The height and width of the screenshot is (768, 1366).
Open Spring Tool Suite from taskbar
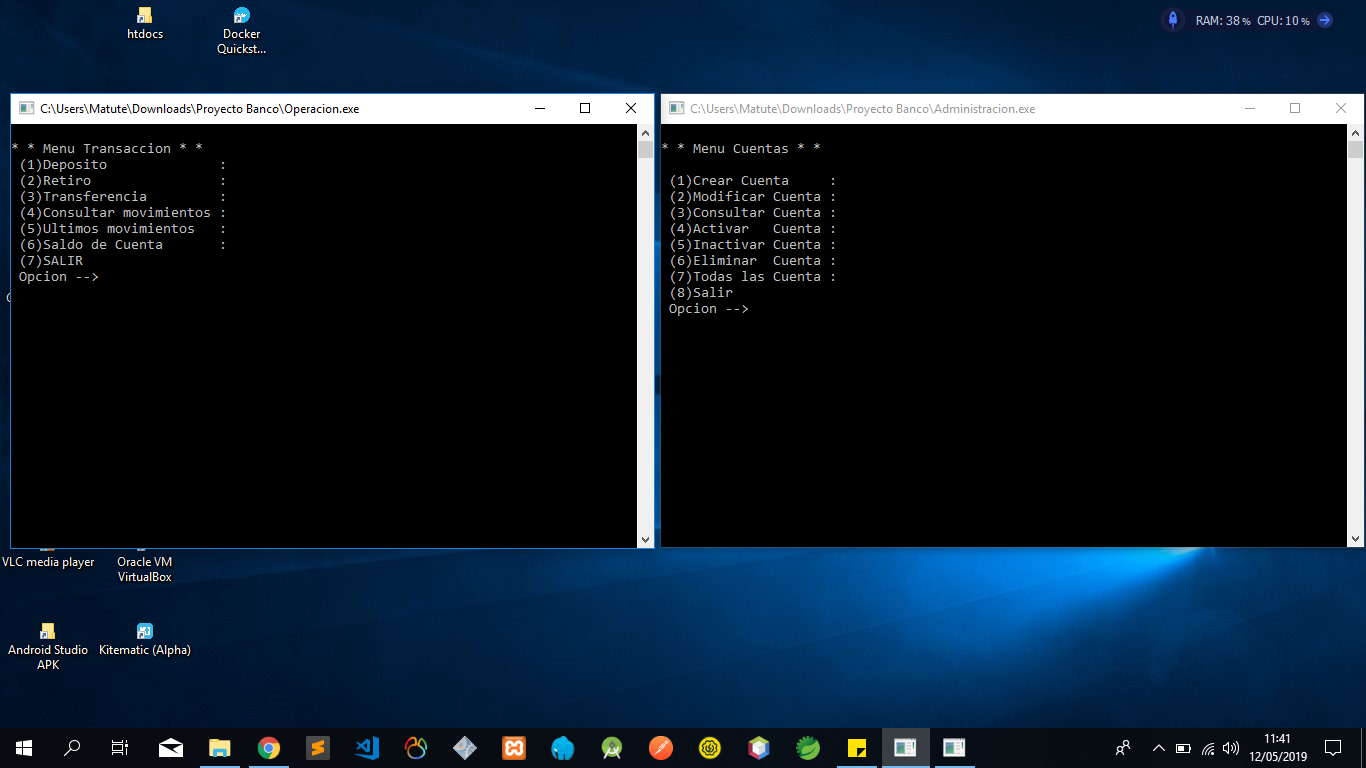tap(808, 748)
